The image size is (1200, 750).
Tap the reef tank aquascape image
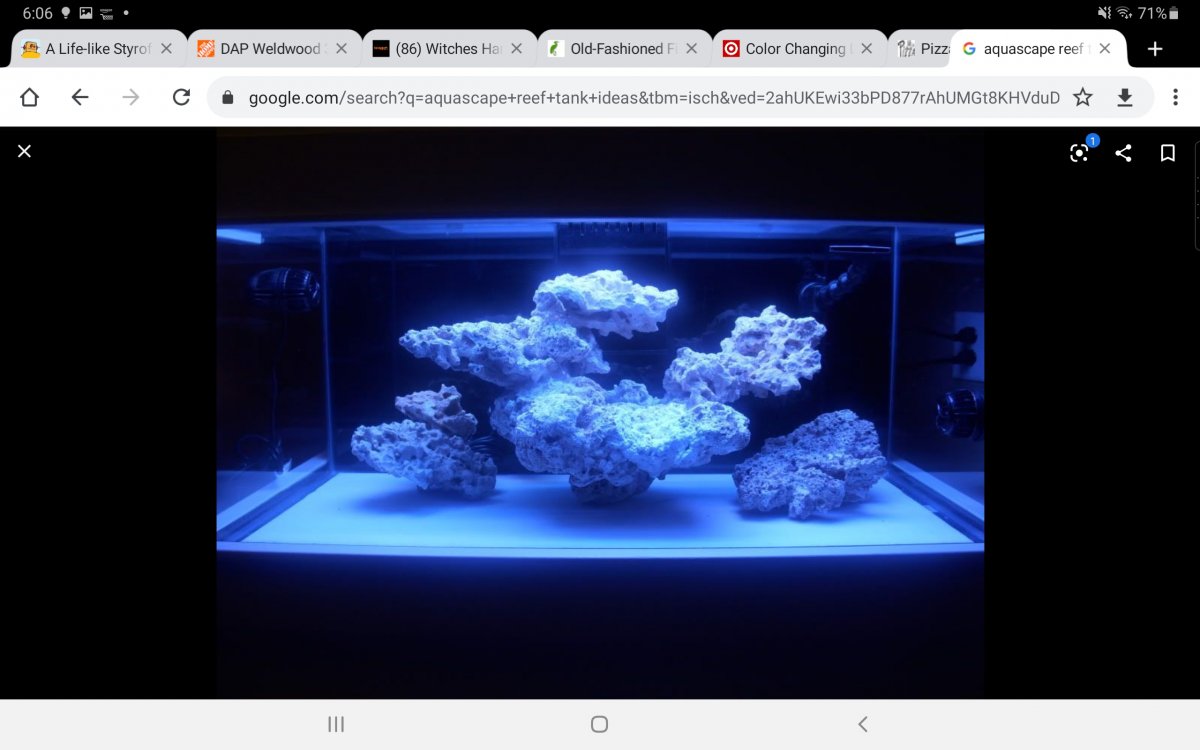click(x=600, y=400)
